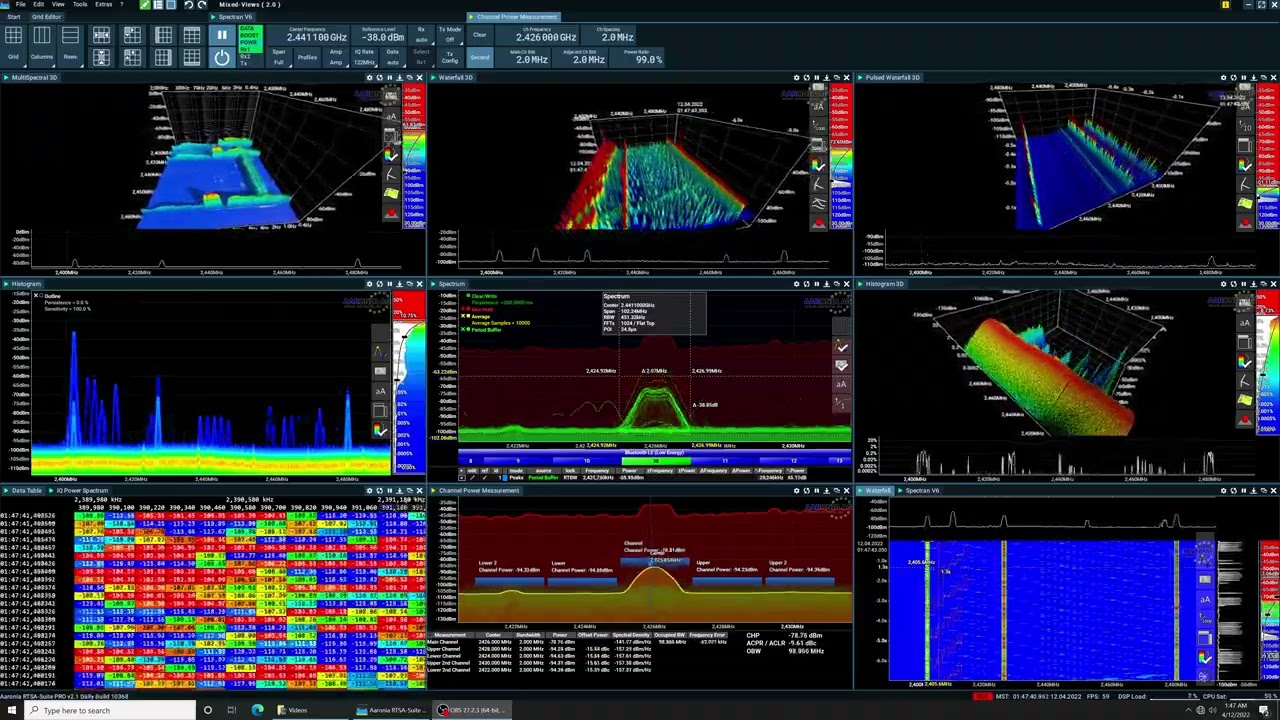
Task: Toggle the Spectran V6 power button
Action: click(221, 58)
